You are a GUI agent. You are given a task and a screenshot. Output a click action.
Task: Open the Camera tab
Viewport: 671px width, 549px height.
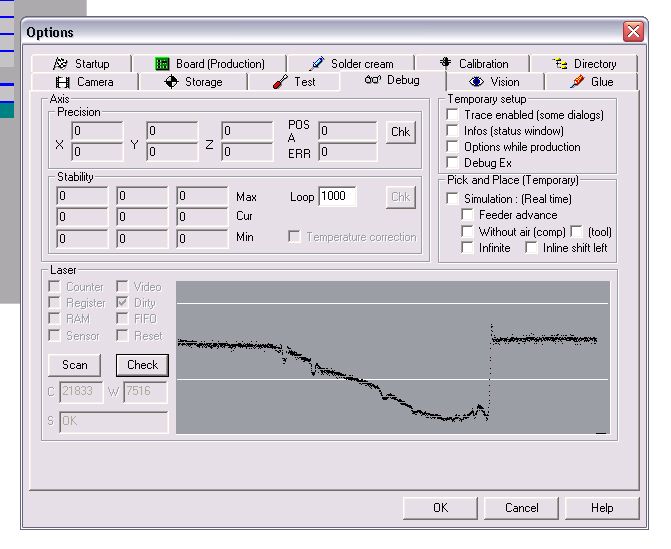click(85, 82)
